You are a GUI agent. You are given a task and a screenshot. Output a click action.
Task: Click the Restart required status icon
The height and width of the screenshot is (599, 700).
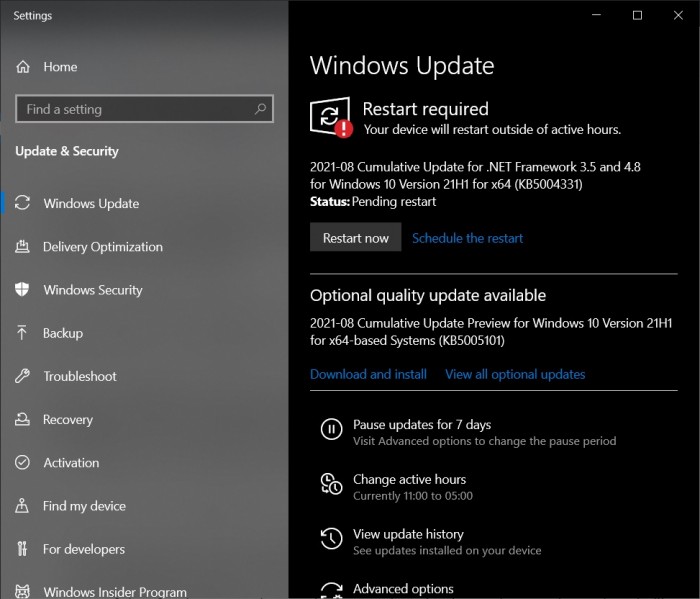[331, 117]
